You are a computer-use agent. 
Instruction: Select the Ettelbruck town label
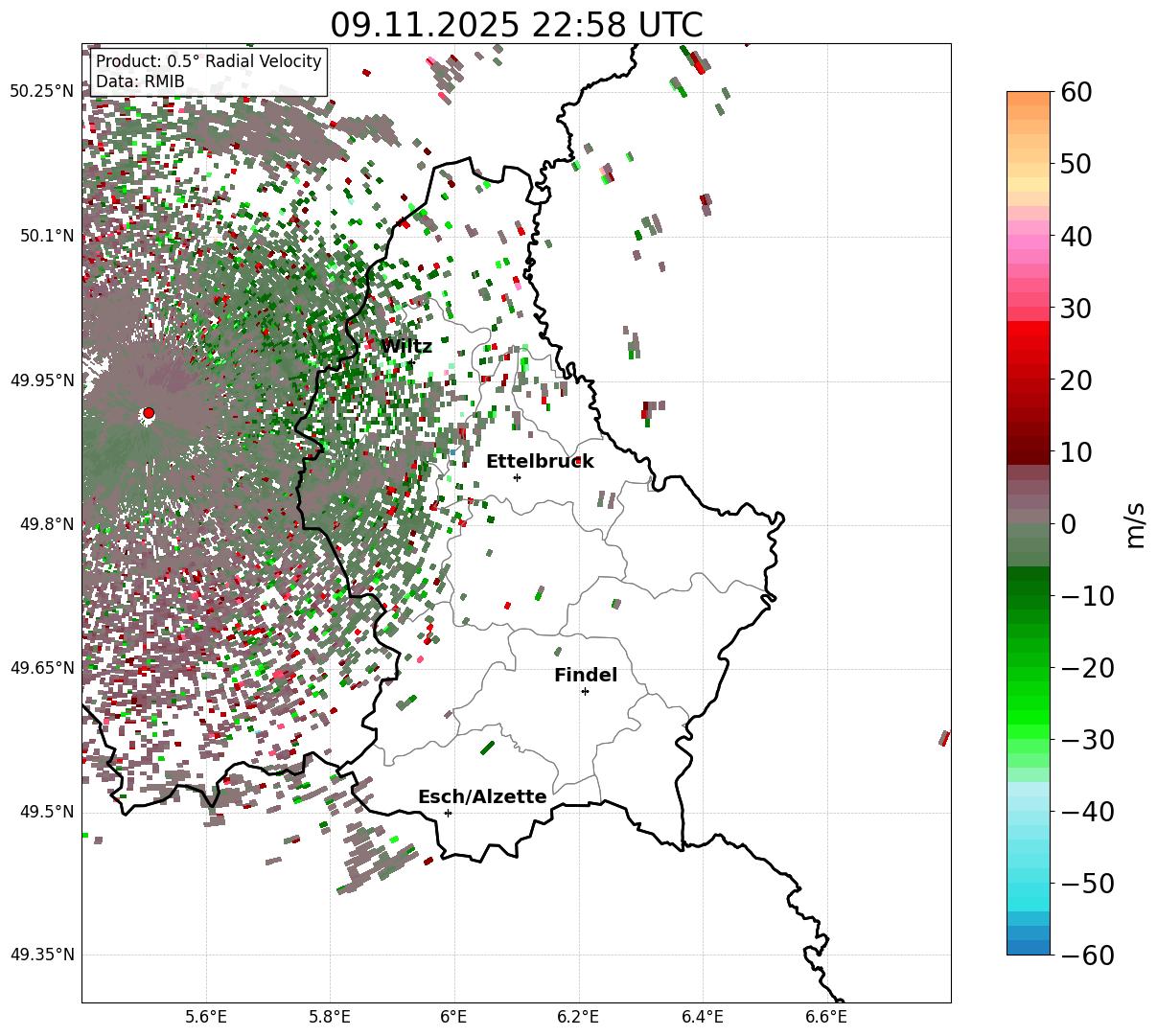pyautogui.click(x=540, y=461)
